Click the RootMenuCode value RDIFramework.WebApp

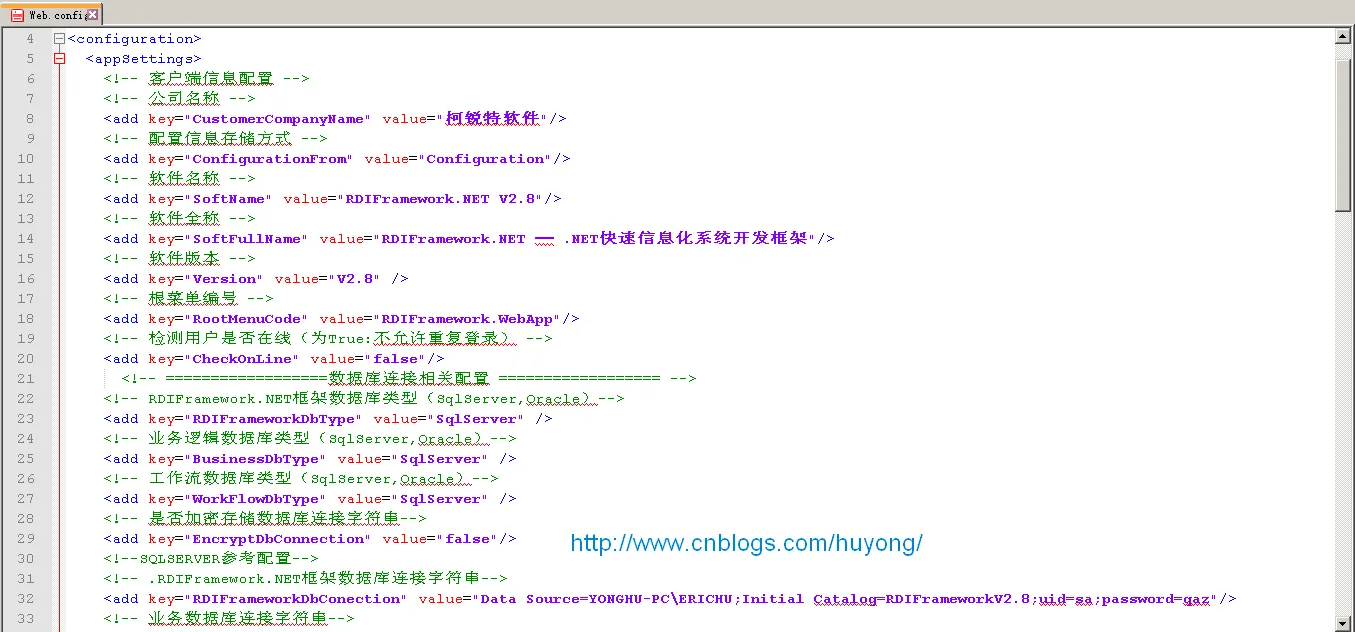(465, 319)
